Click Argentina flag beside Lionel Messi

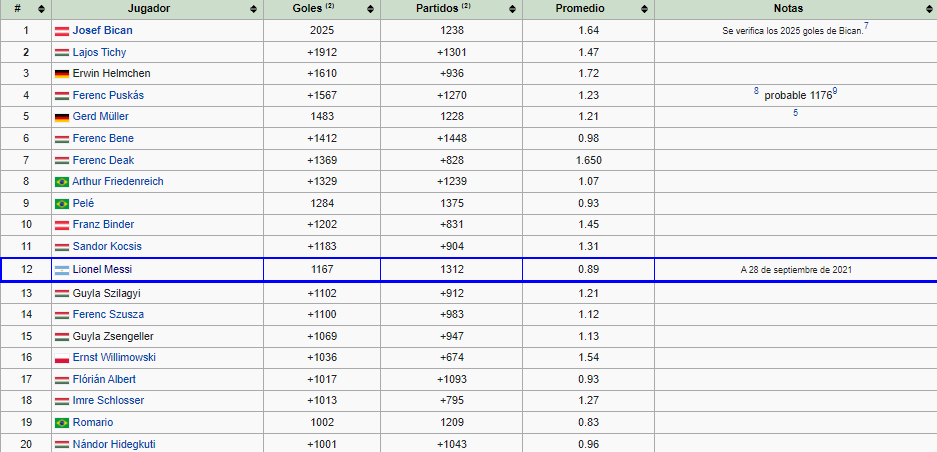62,270
